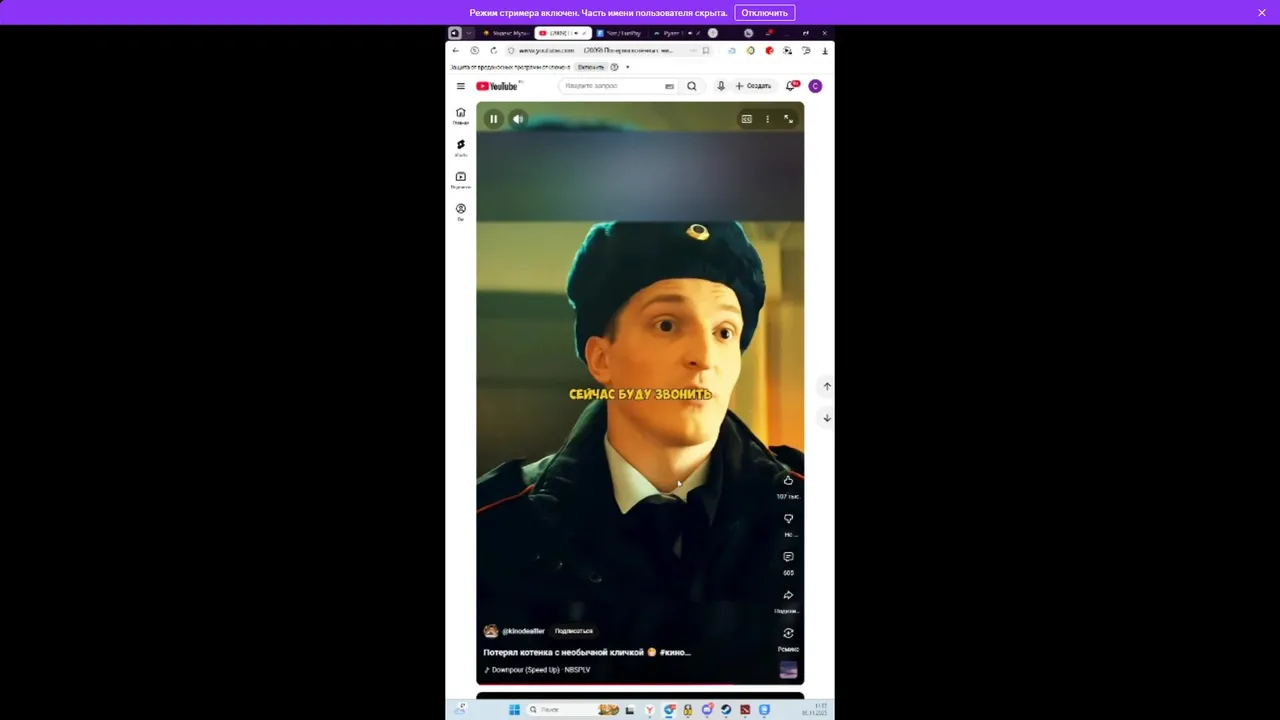
Task: Open the Short's three-dot options menu
Action: (767, 119)
